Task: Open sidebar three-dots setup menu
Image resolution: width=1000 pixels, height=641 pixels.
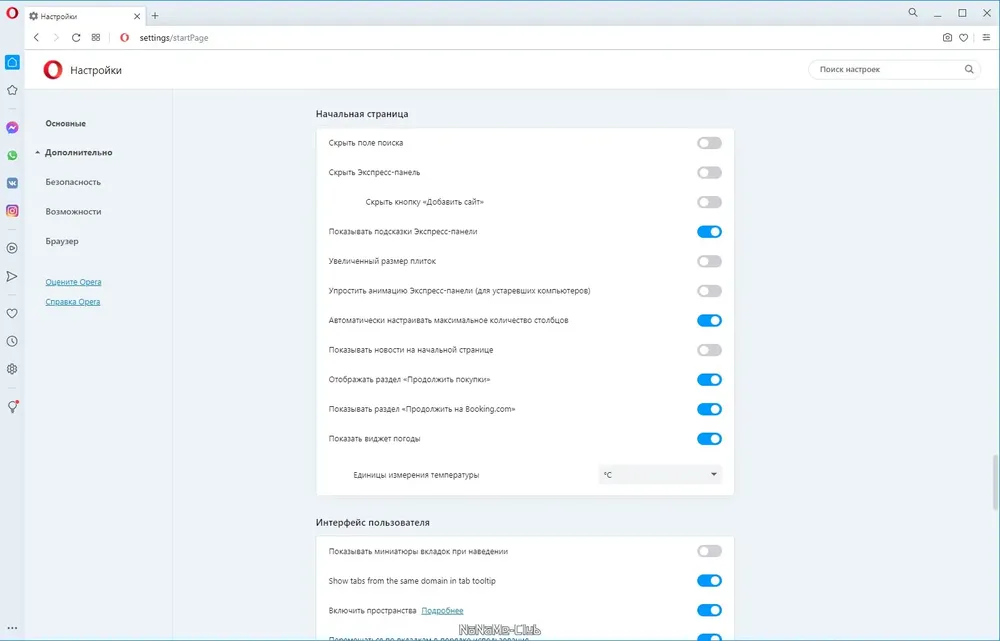Action: coord(12,628)
